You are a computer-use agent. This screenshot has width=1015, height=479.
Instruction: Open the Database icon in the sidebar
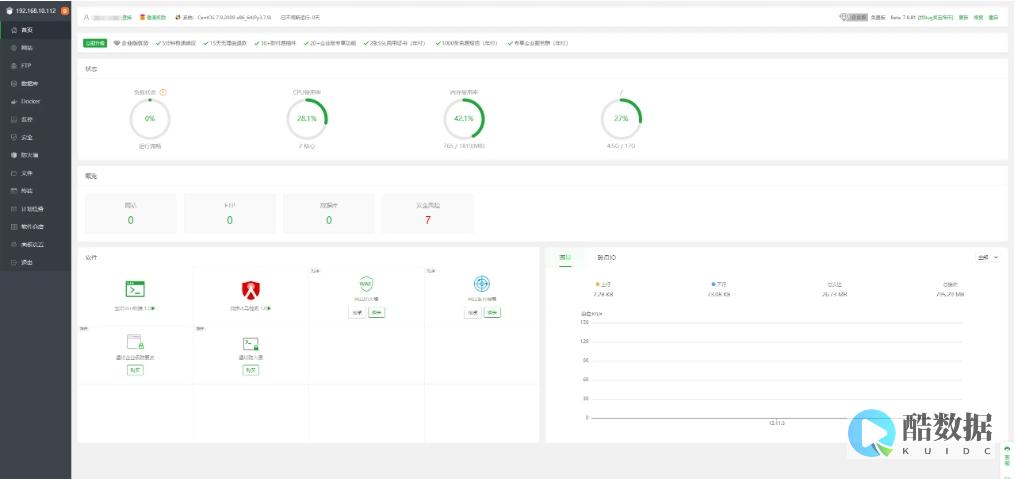tap(14, 84)
